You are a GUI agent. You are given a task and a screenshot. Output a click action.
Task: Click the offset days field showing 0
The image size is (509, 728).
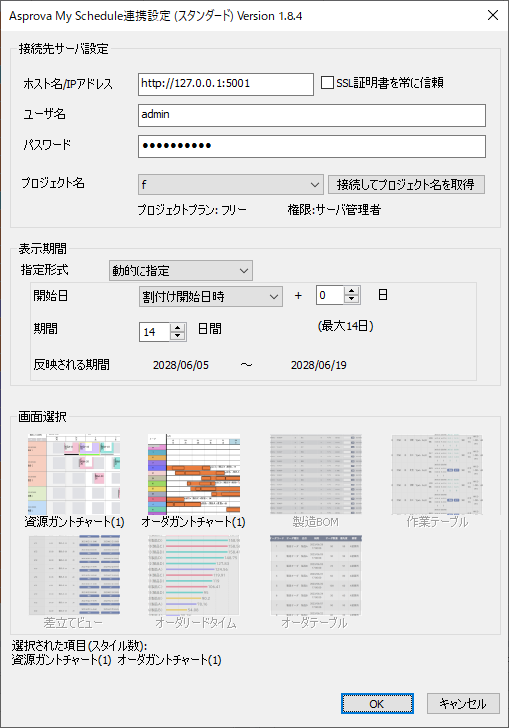[330, 295]
